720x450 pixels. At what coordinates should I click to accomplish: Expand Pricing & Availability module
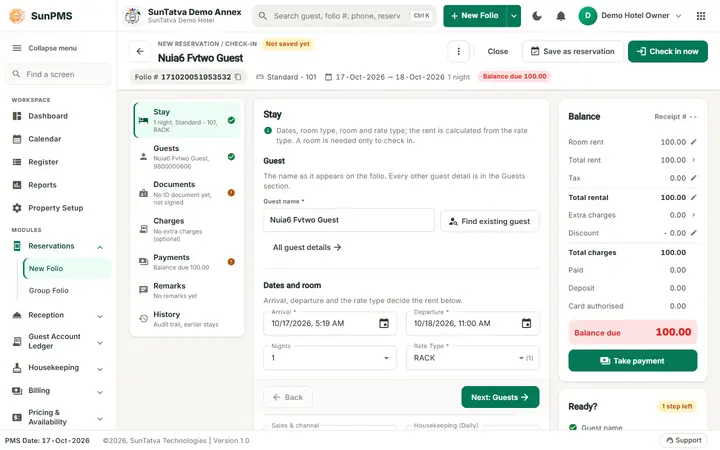(100, 418)
